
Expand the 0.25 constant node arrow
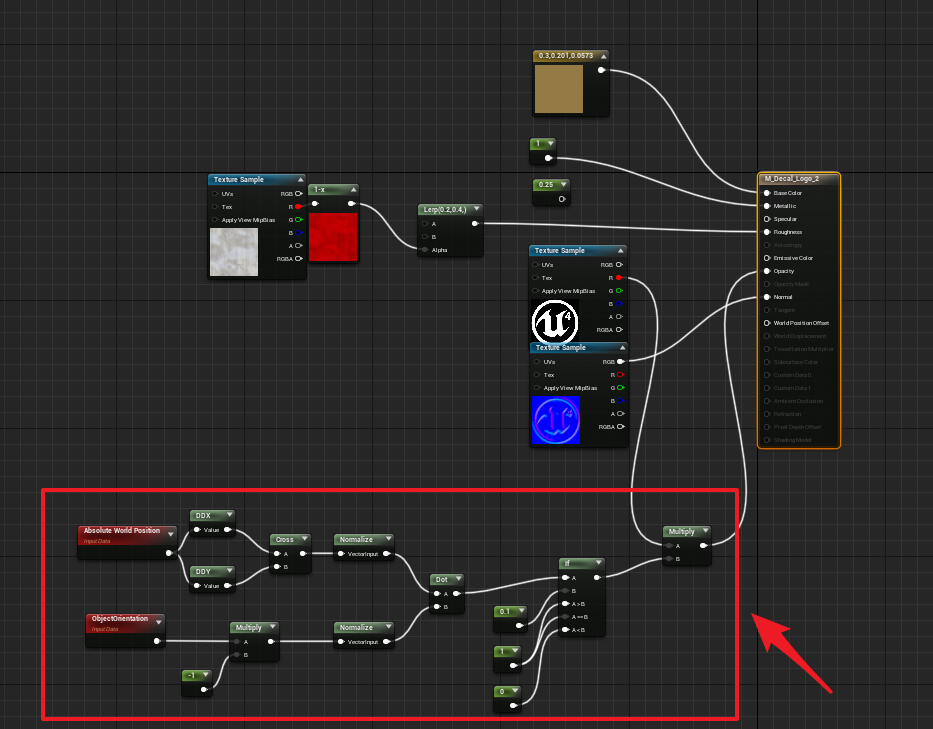click(564, 185)
